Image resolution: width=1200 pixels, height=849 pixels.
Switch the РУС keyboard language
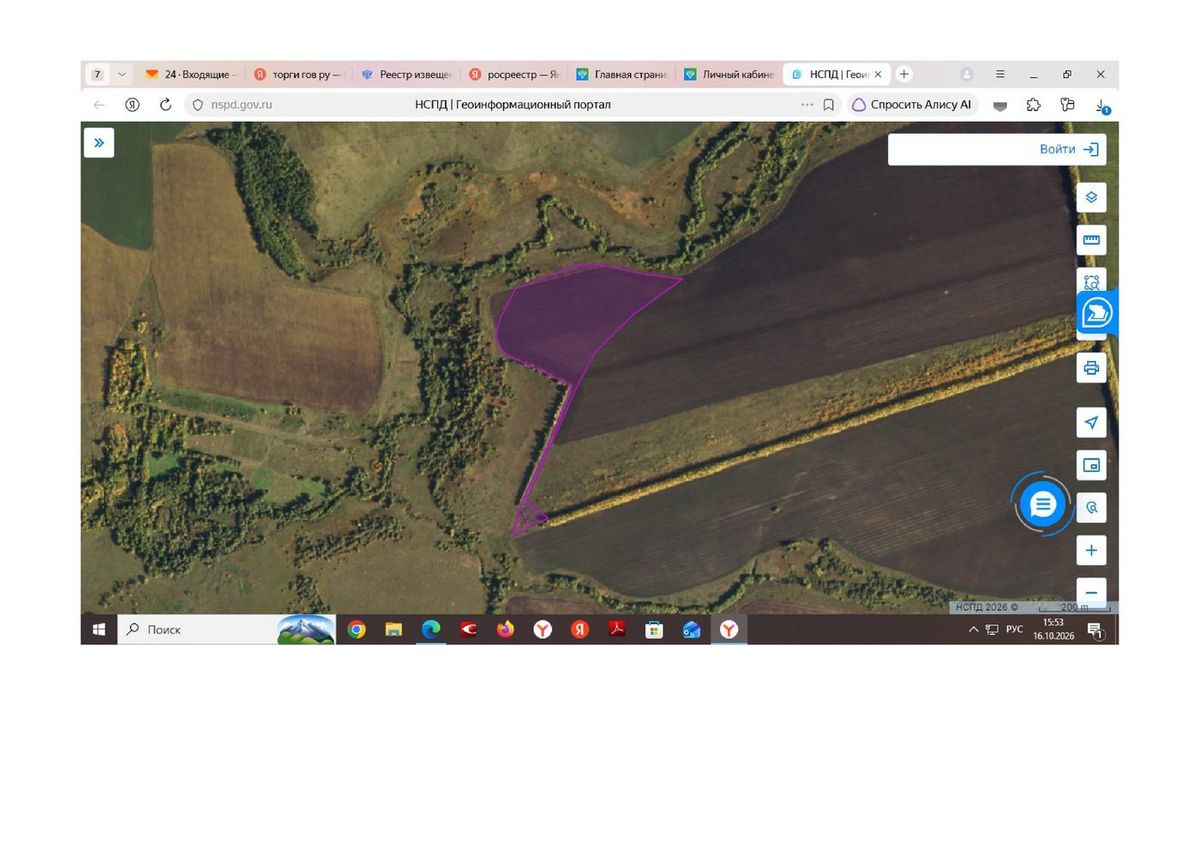[x=1014, y=629]
